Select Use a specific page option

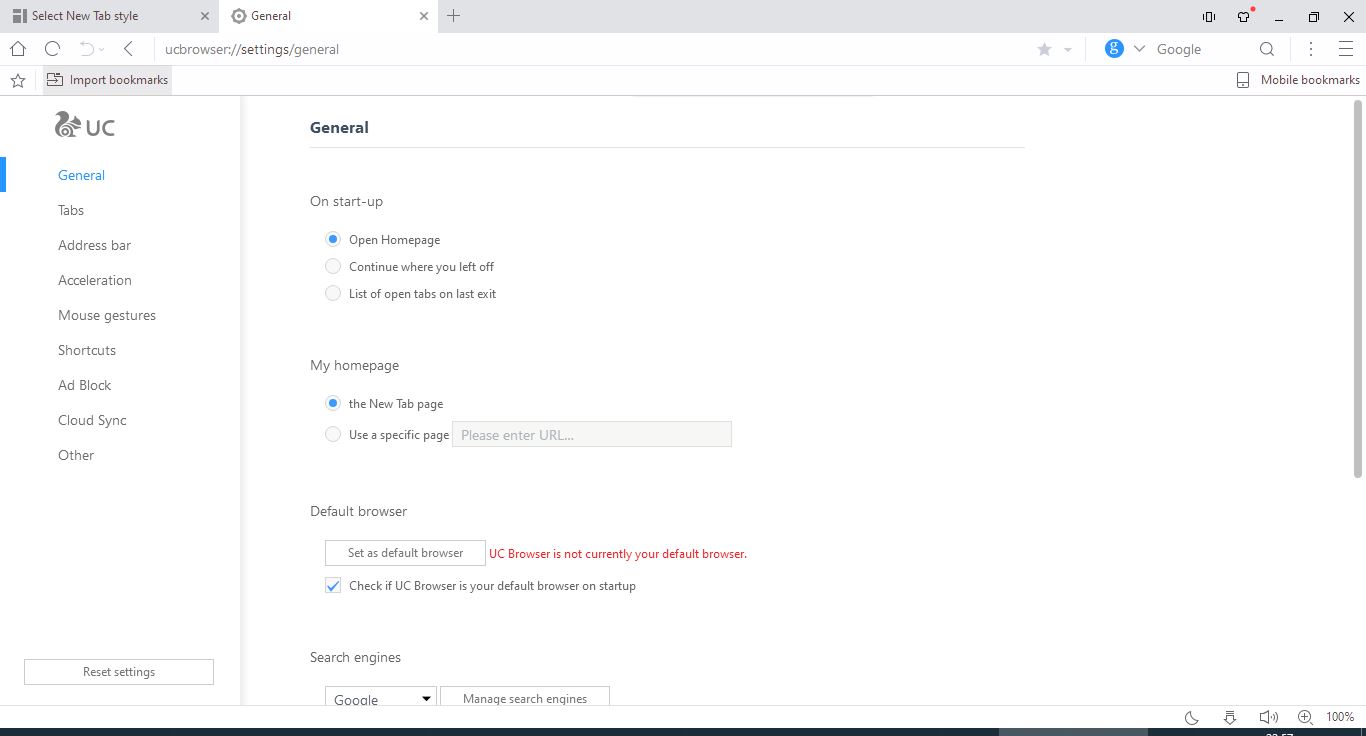pyautogui.click(x=333, y=435)
